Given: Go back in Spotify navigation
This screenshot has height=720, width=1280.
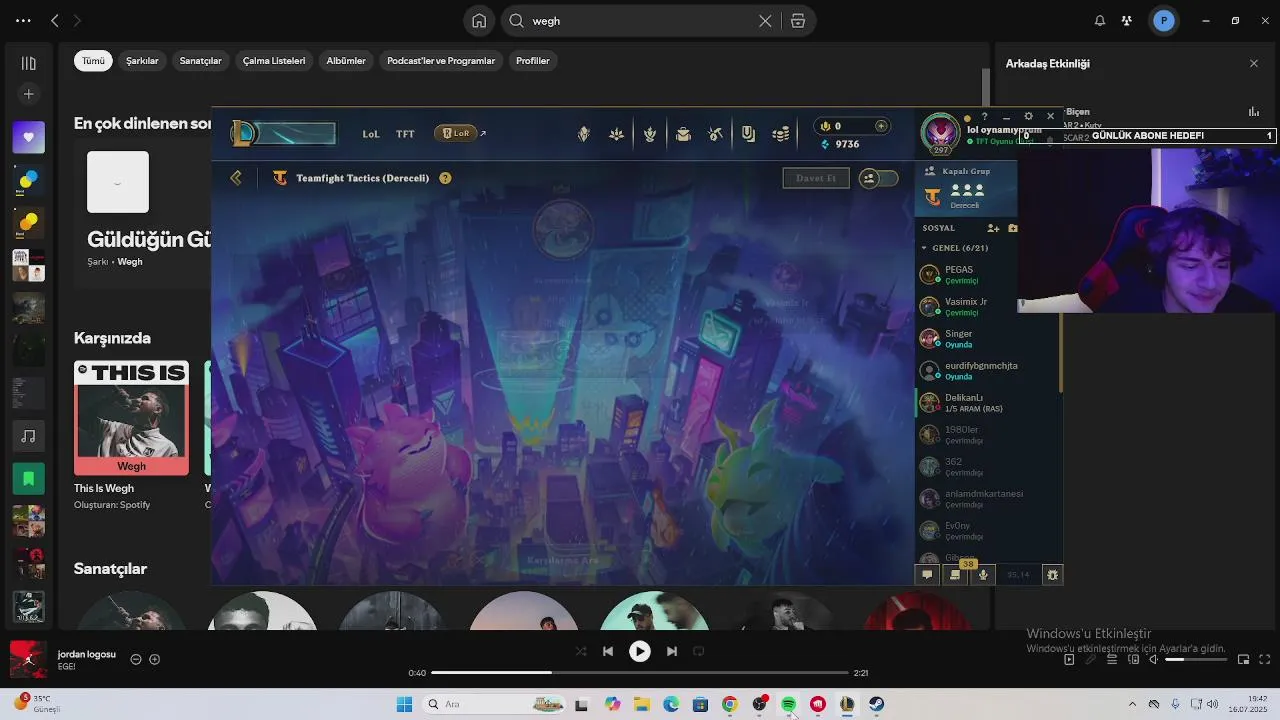Looking at the screenshot, I should tap(55, 20).
